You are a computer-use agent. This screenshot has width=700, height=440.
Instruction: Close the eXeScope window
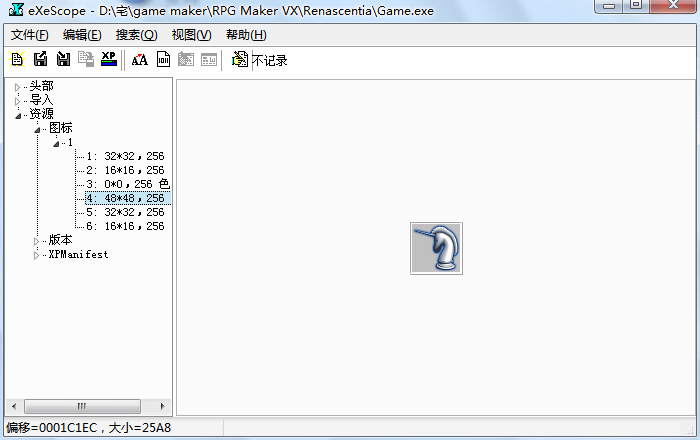673,6
